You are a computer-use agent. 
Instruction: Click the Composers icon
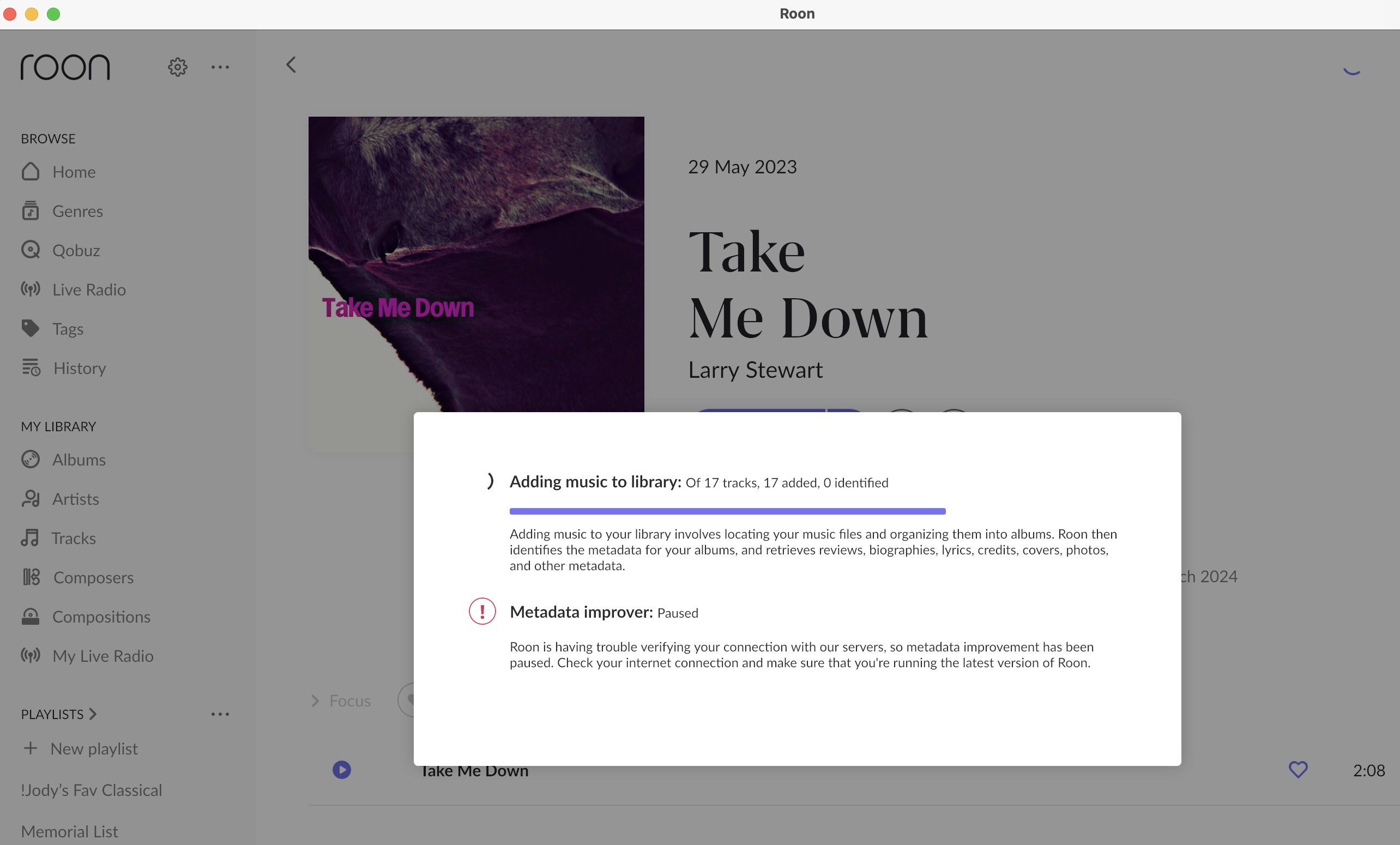[31, 577]
